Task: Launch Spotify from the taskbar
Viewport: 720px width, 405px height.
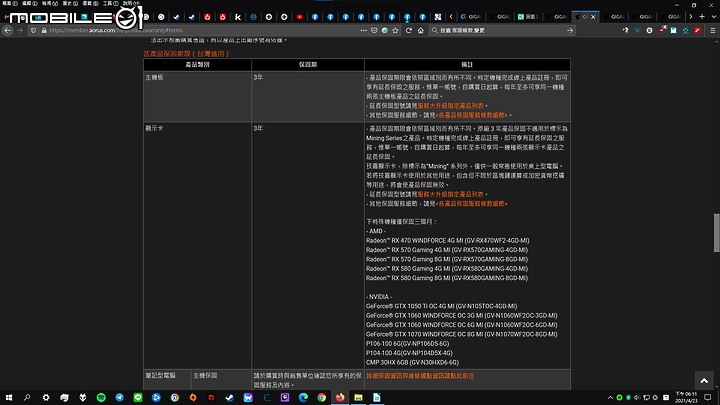Action: (101, 398)
